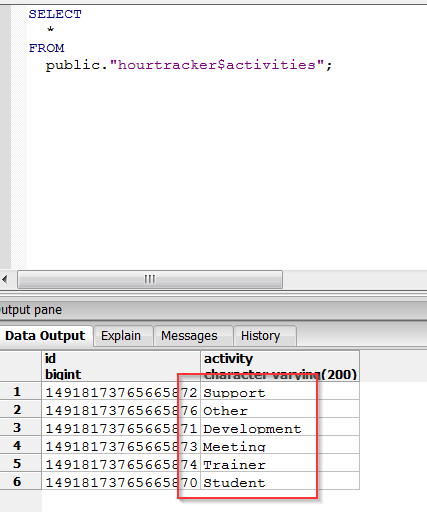
Task: Click the Support activity cell
Action: pyautogui.click(x=280, y=391)
